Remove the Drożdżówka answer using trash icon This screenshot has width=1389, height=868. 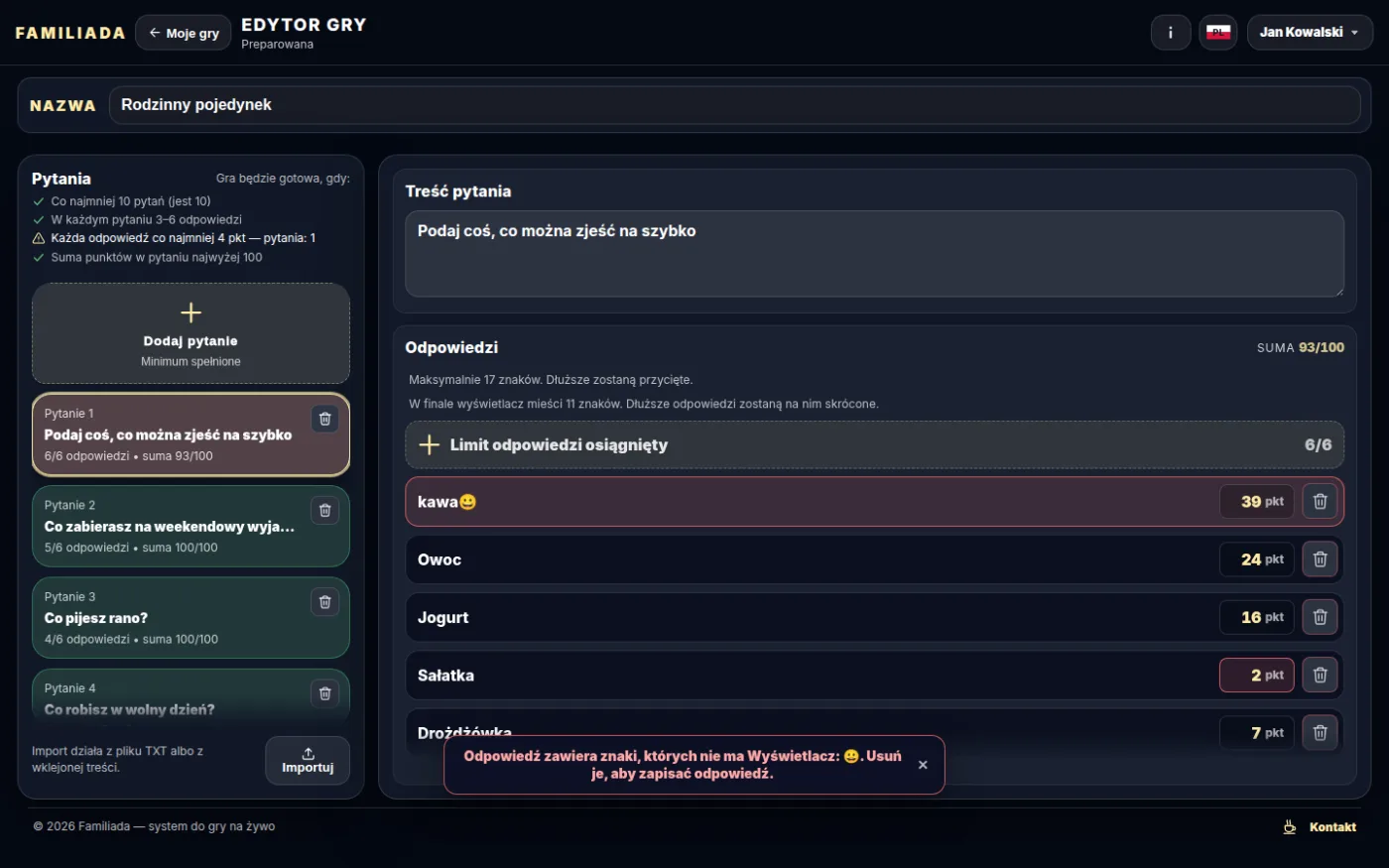click(x=1320, y=732)
